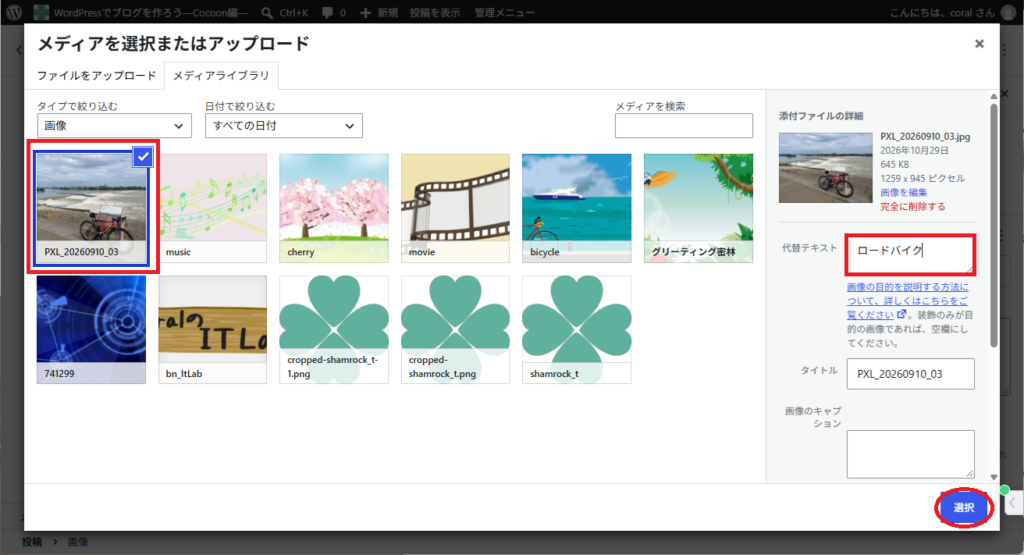Open the タイプで絞り込む dropdown showing 画像
This screenshot has height=555, width=1024.
pyautogui.click(x=114, y=125)
